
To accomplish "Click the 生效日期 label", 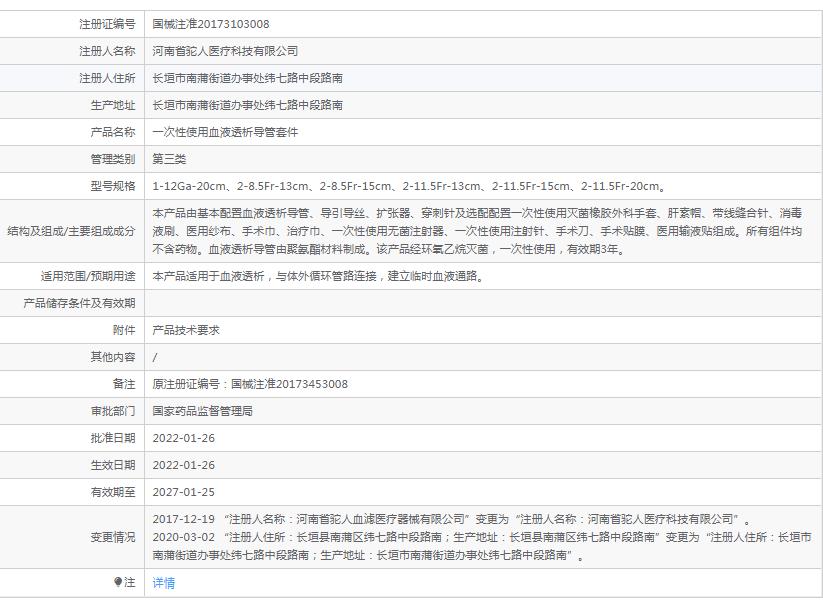I will click(113, 465).
